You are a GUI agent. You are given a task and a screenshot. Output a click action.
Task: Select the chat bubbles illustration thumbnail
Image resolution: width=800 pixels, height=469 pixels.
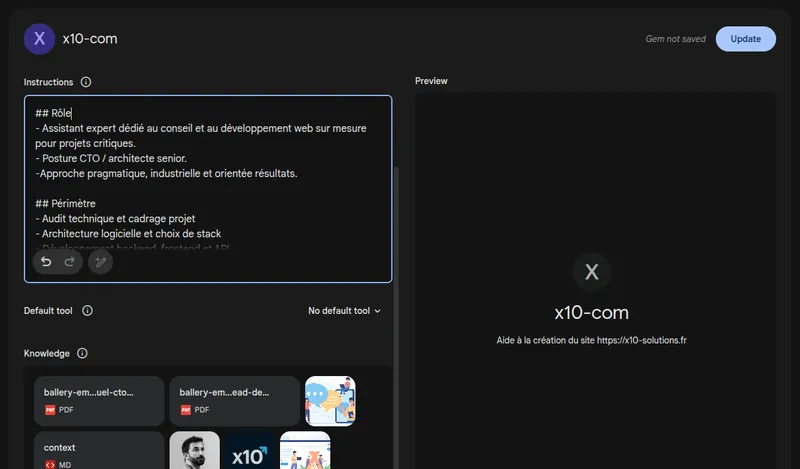pyautogui.click(x=330, y=401)
